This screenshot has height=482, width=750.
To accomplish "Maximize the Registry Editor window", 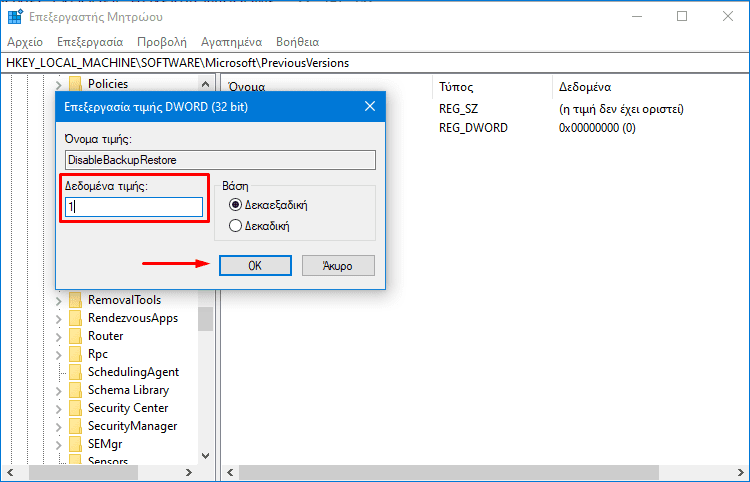I will coord(682,16).
